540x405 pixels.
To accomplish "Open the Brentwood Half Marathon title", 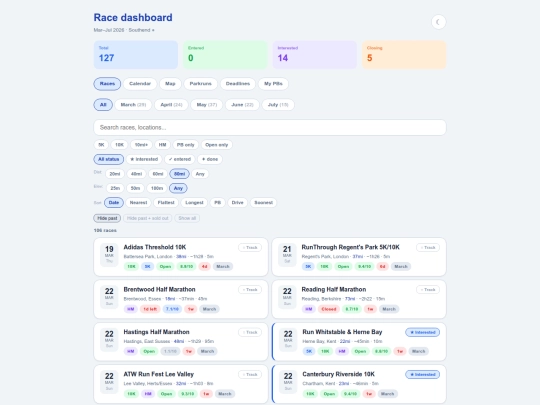I will [159, 289].
